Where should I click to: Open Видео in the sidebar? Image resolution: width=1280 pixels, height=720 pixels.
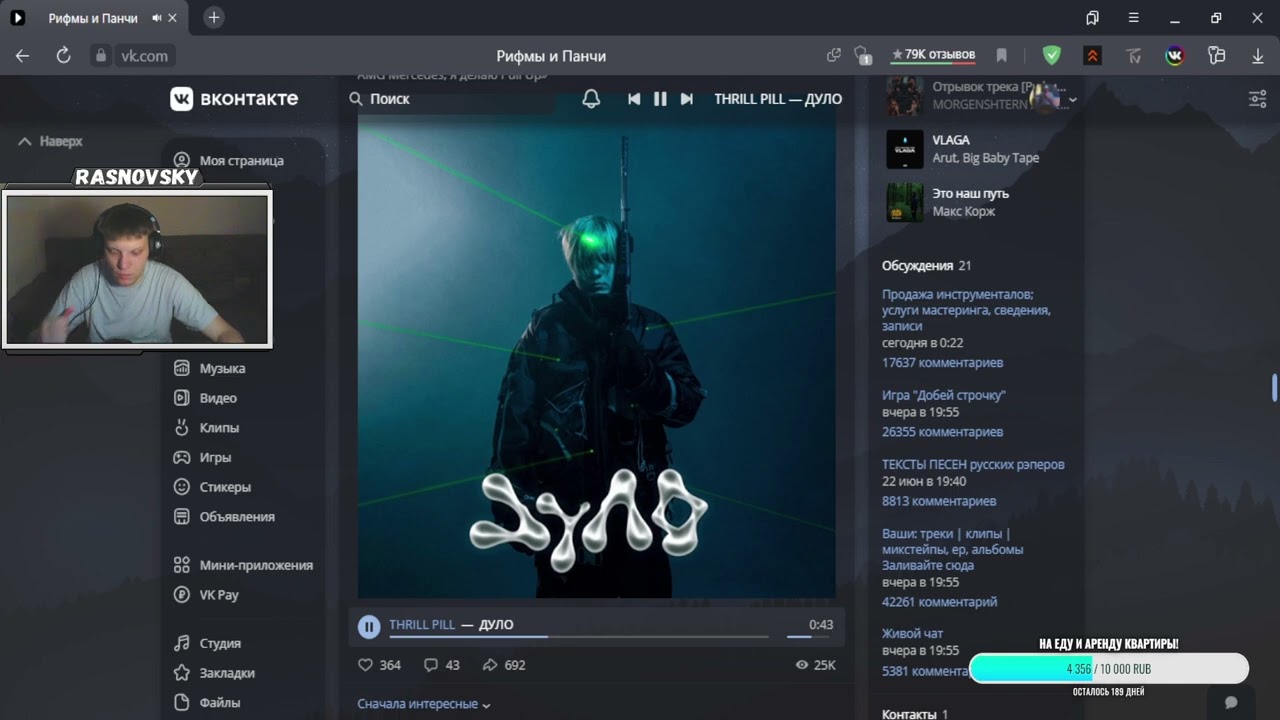tap(205, 397)
